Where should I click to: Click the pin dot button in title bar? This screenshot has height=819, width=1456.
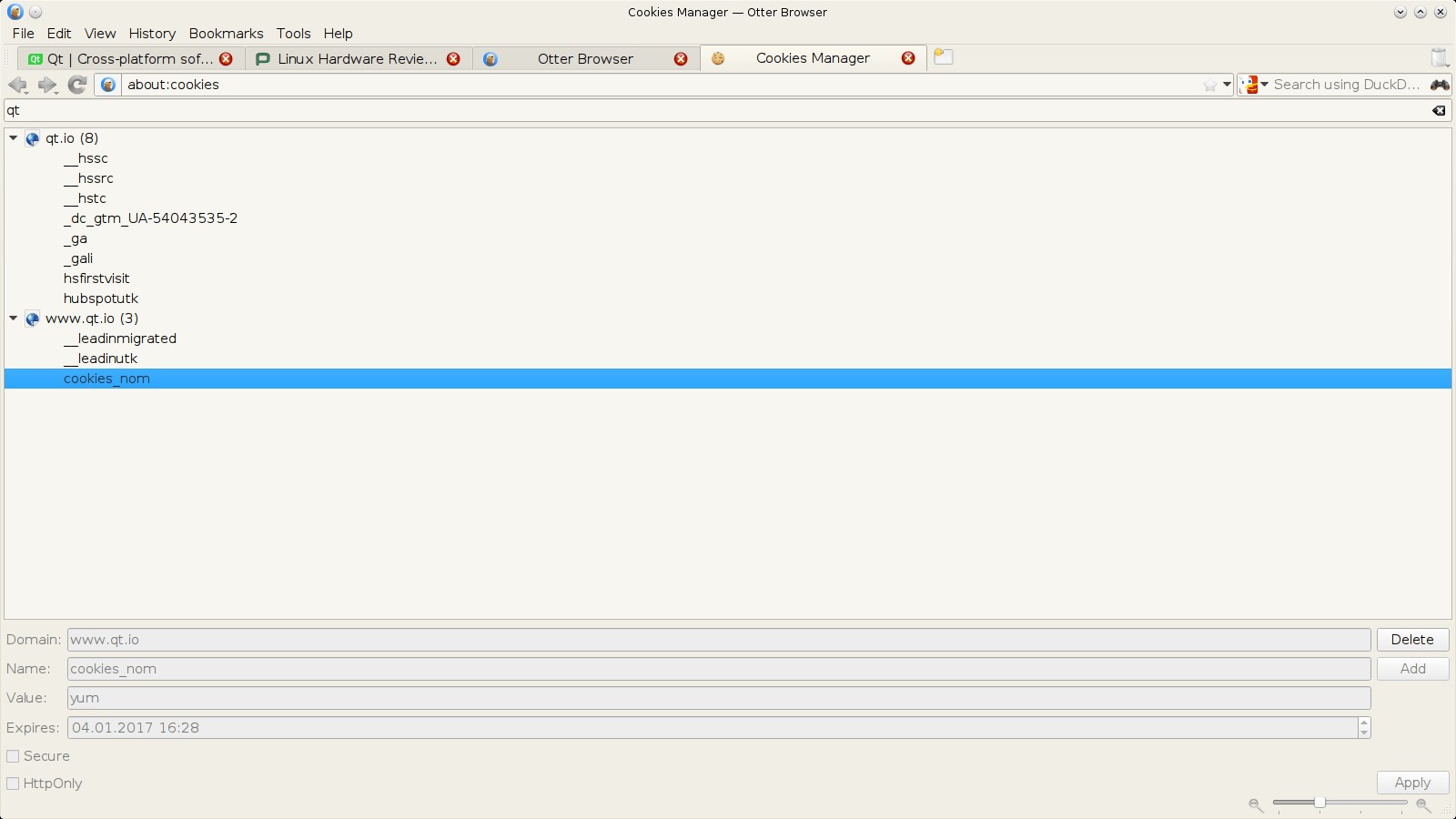pyautogui.click(x=35, y=13)
